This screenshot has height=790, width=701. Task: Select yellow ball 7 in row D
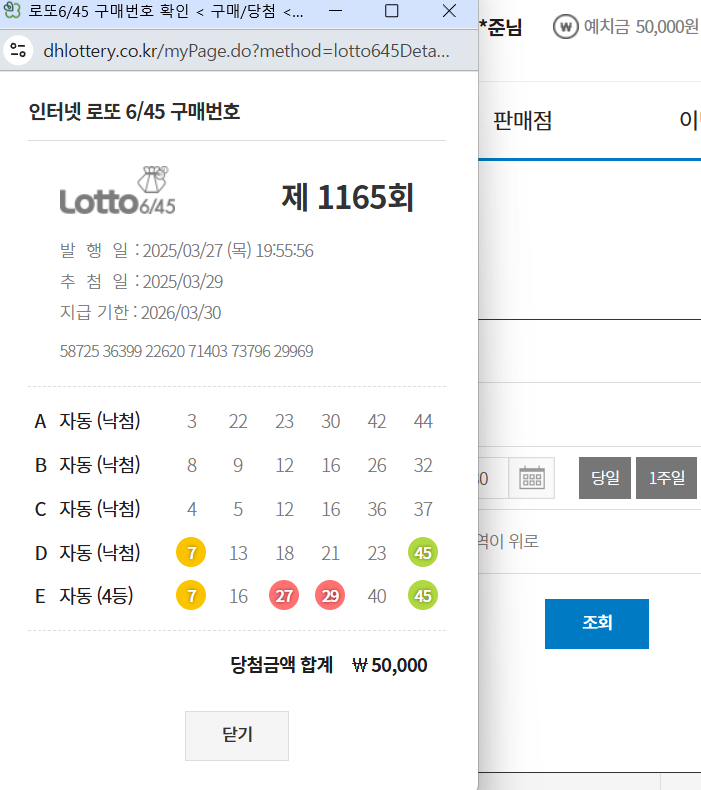[191, 552]
